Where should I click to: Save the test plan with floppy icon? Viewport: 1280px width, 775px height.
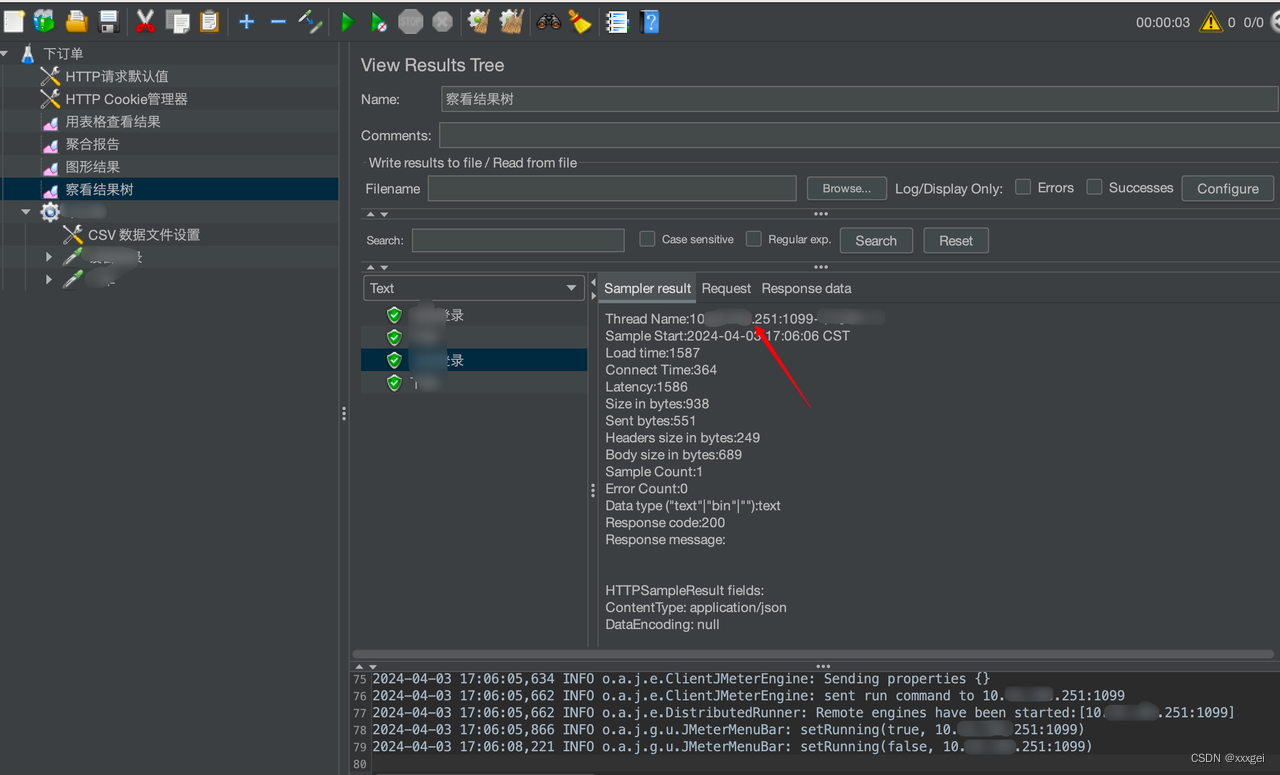point(109,21)
